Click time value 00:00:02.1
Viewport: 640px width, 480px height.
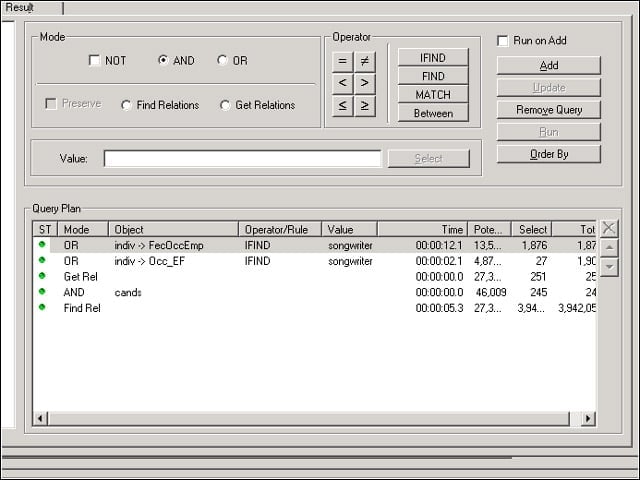coord(439,261)
